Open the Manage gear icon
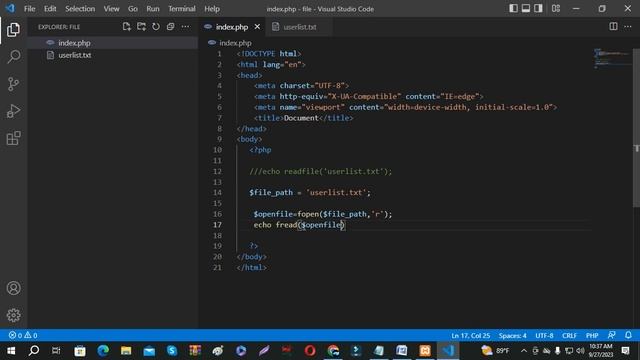Image resolution: width=640 pixels, height=360 pixels. [x=13, y=315]
